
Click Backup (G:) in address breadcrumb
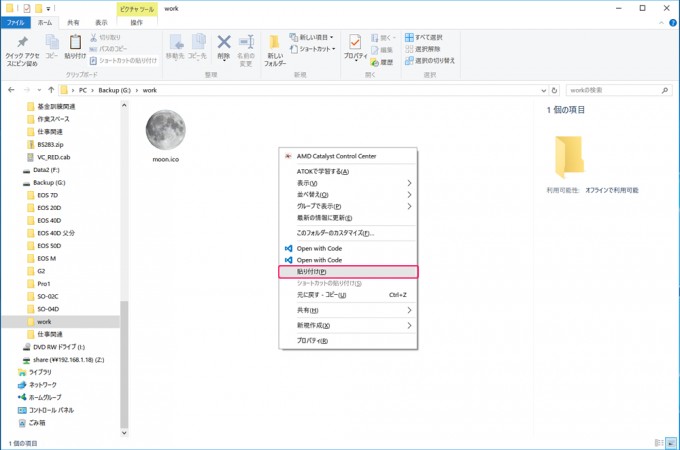[114, 90]
